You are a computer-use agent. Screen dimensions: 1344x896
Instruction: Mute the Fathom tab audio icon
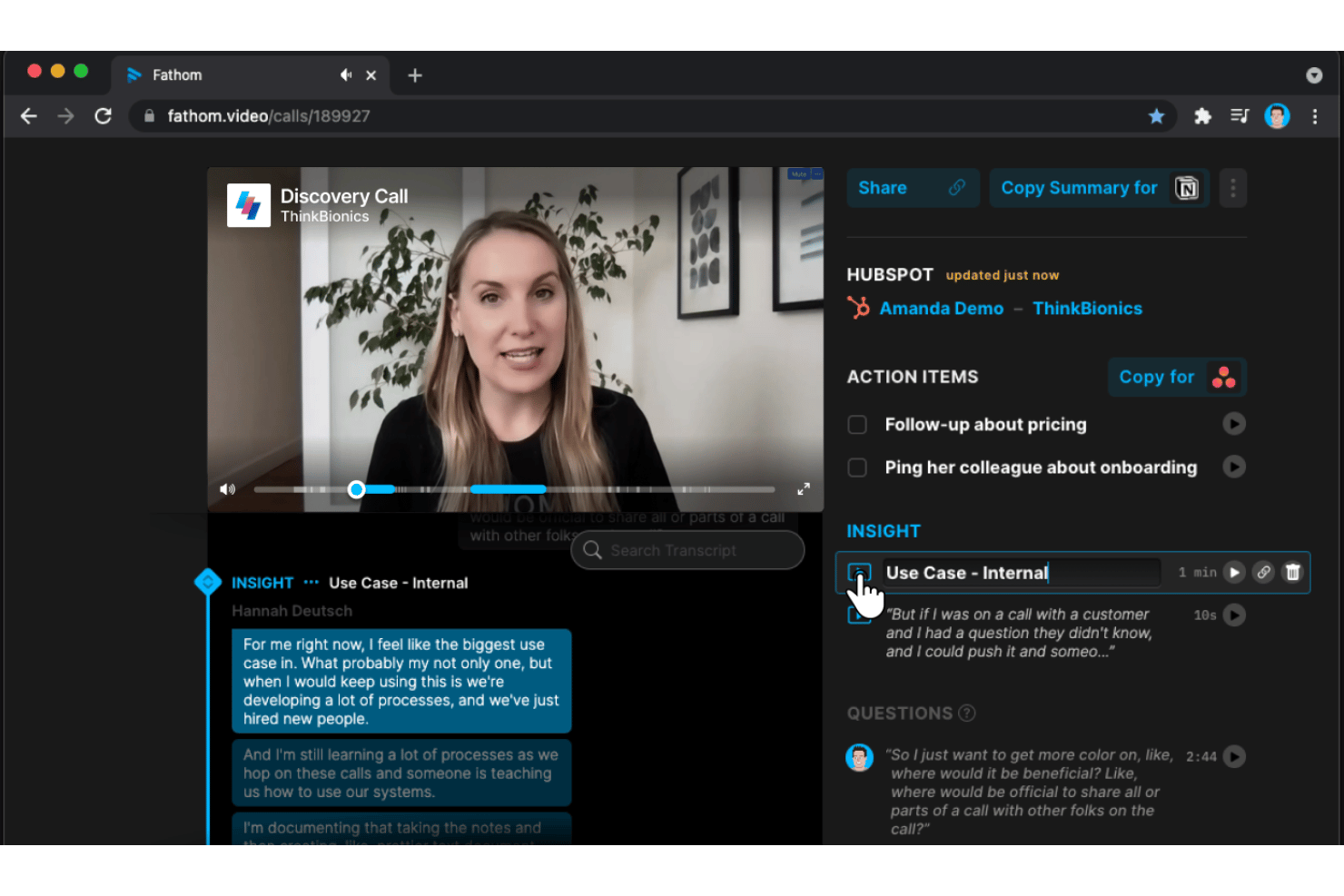tap(346, 75)
